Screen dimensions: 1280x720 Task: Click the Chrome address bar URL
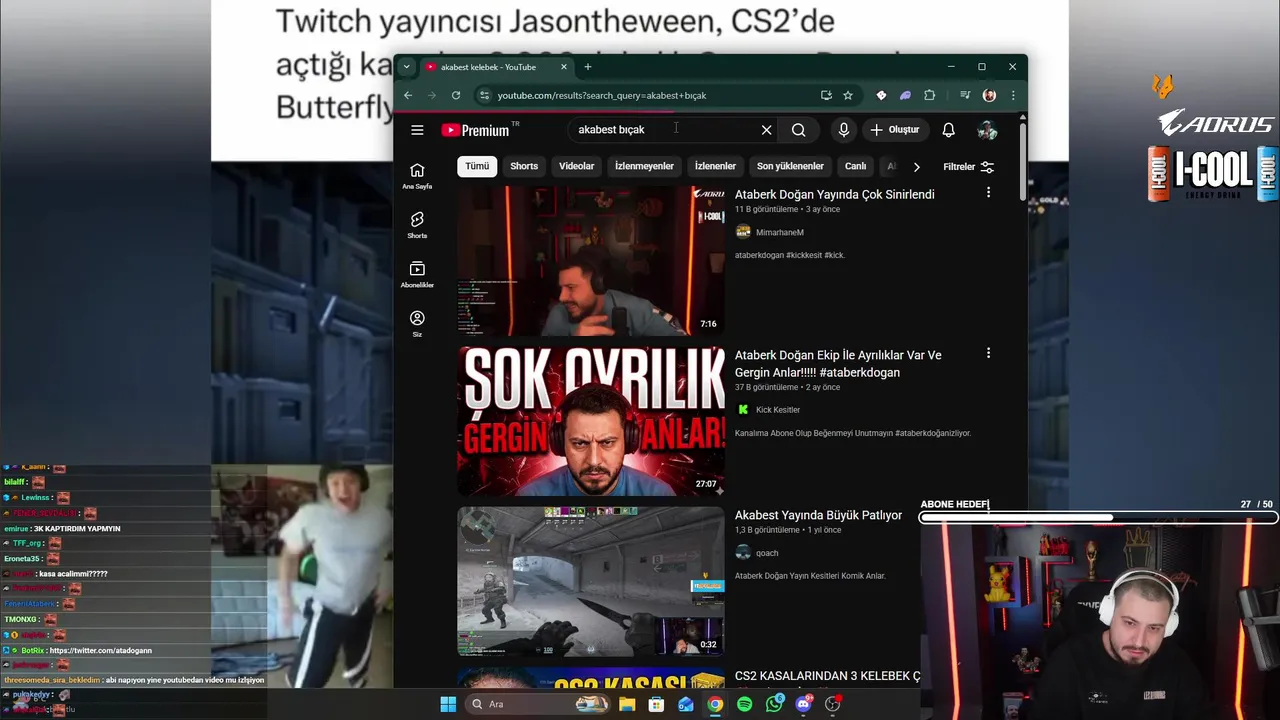click(x=602, y=95)
